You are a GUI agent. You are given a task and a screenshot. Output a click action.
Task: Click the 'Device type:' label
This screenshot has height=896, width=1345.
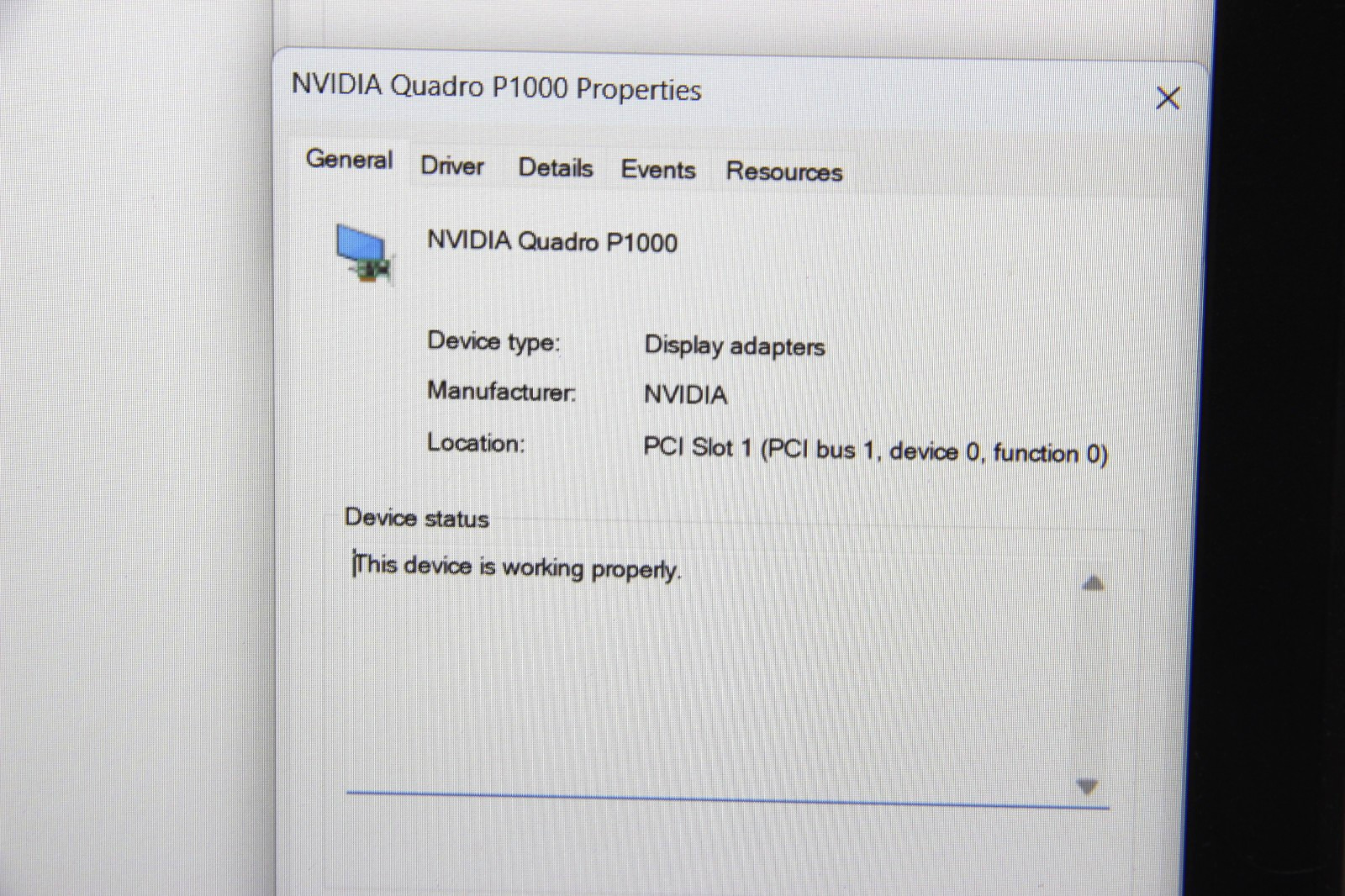coord(493,341)
